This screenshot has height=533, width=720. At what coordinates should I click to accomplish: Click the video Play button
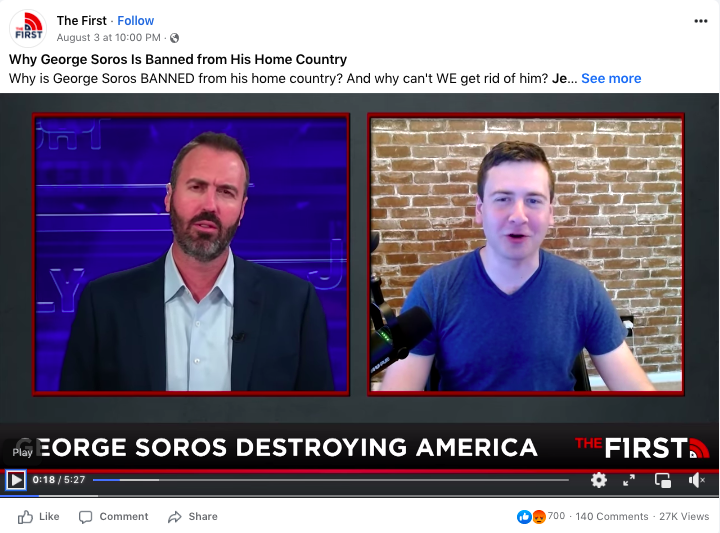16,480
